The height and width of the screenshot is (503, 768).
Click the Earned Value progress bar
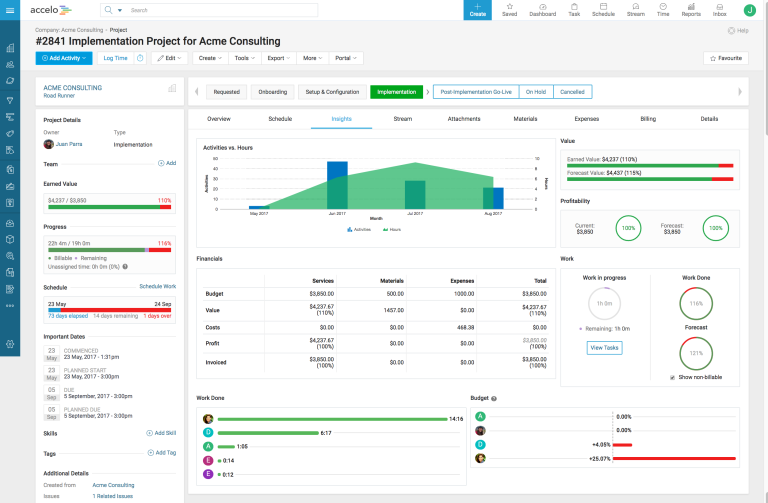(110, 208)
